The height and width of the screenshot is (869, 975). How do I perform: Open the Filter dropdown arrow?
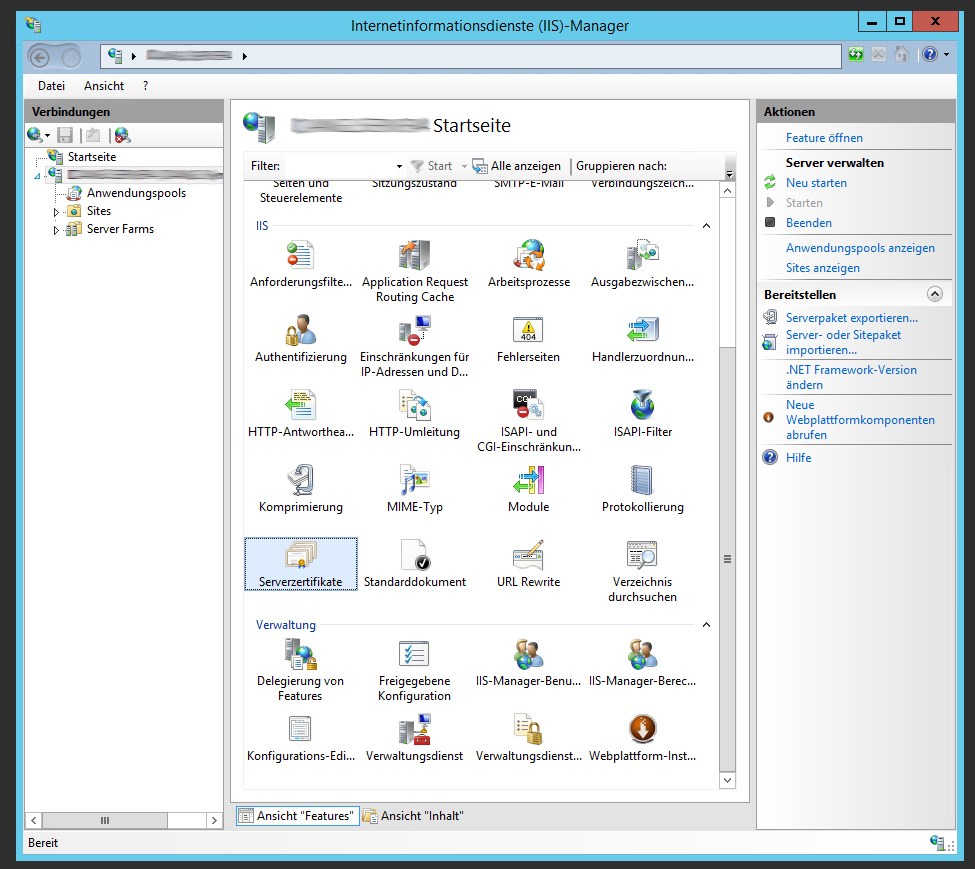[399, 166]
